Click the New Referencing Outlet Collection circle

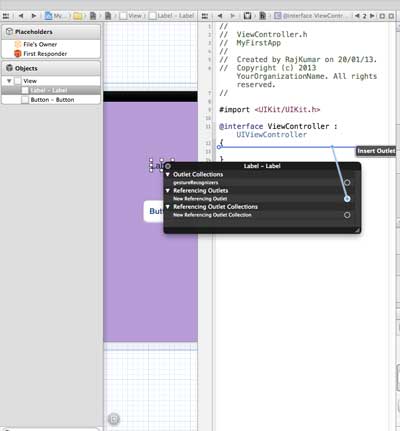(x=347, y=215)
